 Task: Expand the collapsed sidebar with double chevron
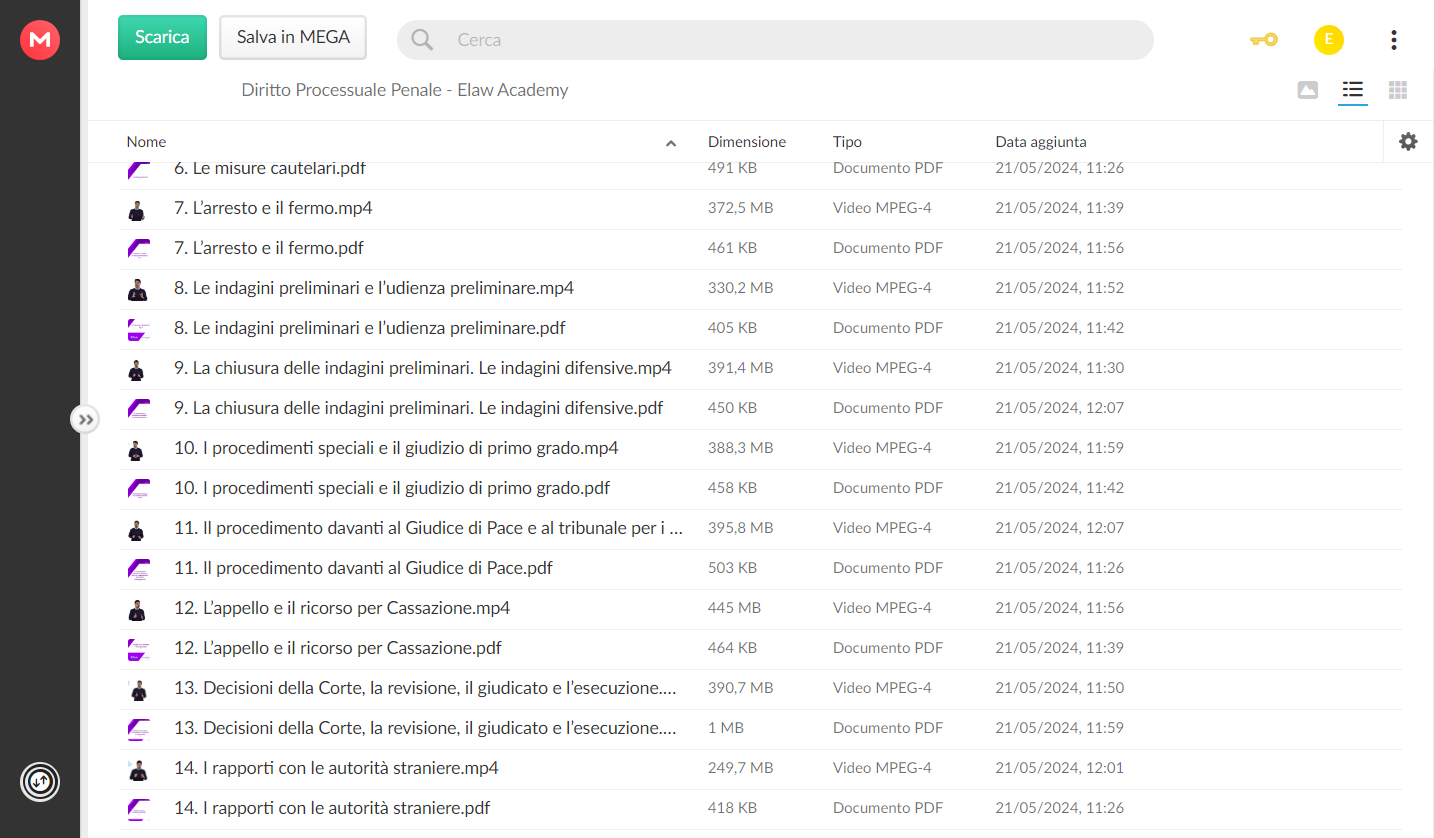[x=86, y=420]
